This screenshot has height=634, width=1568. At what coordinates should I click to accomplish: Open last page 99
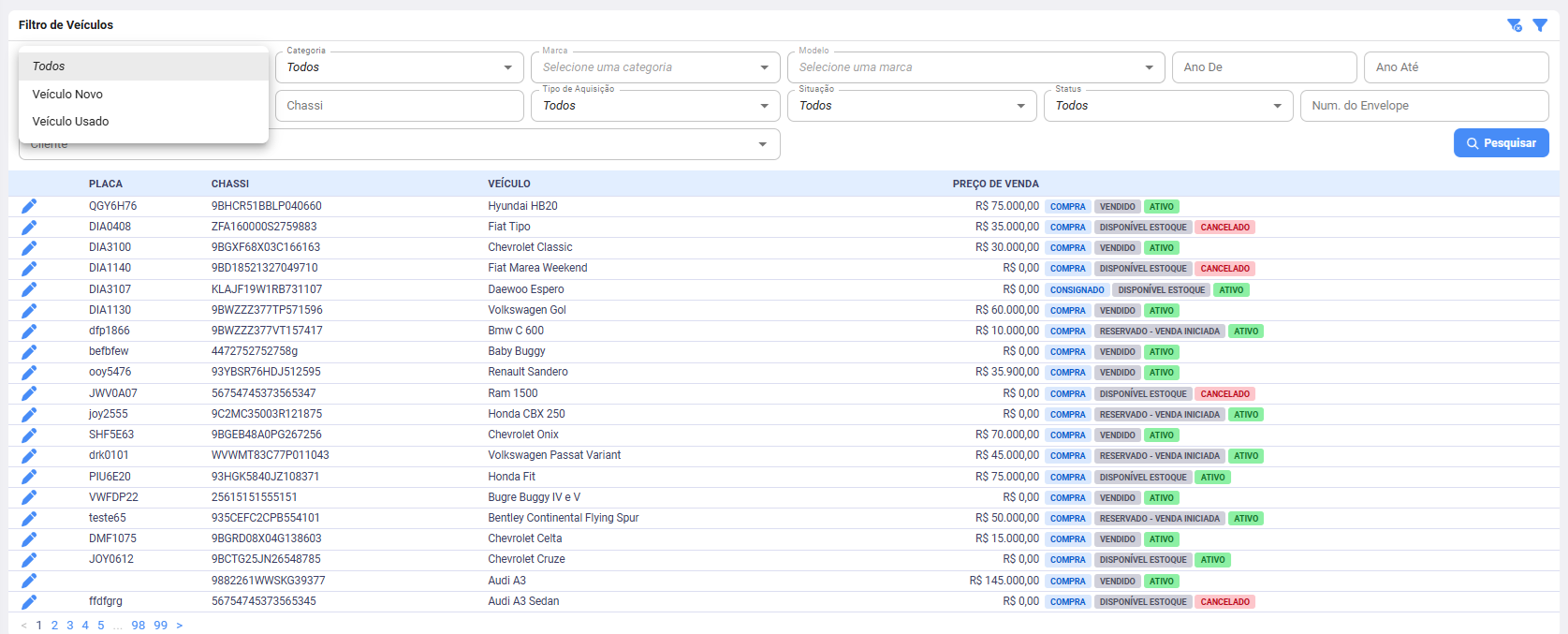(x=161, y=626)
